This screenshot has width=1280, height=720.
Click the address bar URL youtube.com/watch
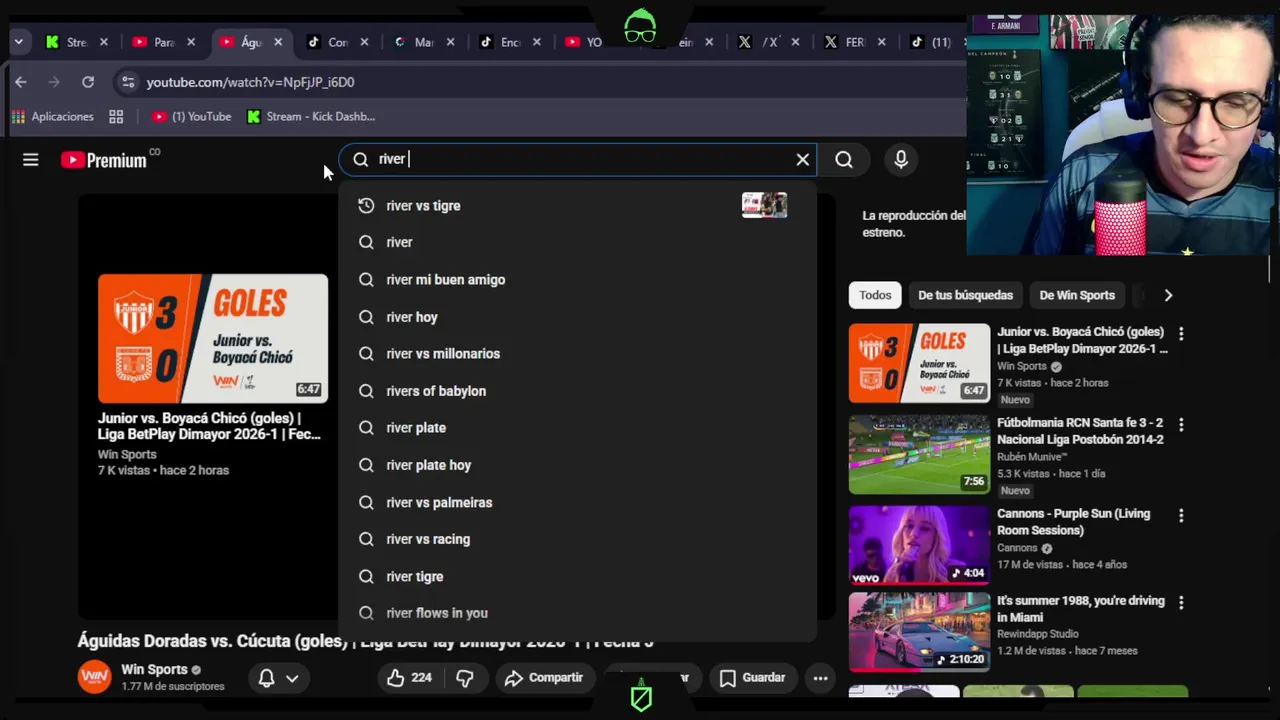(x=250, y=82)
